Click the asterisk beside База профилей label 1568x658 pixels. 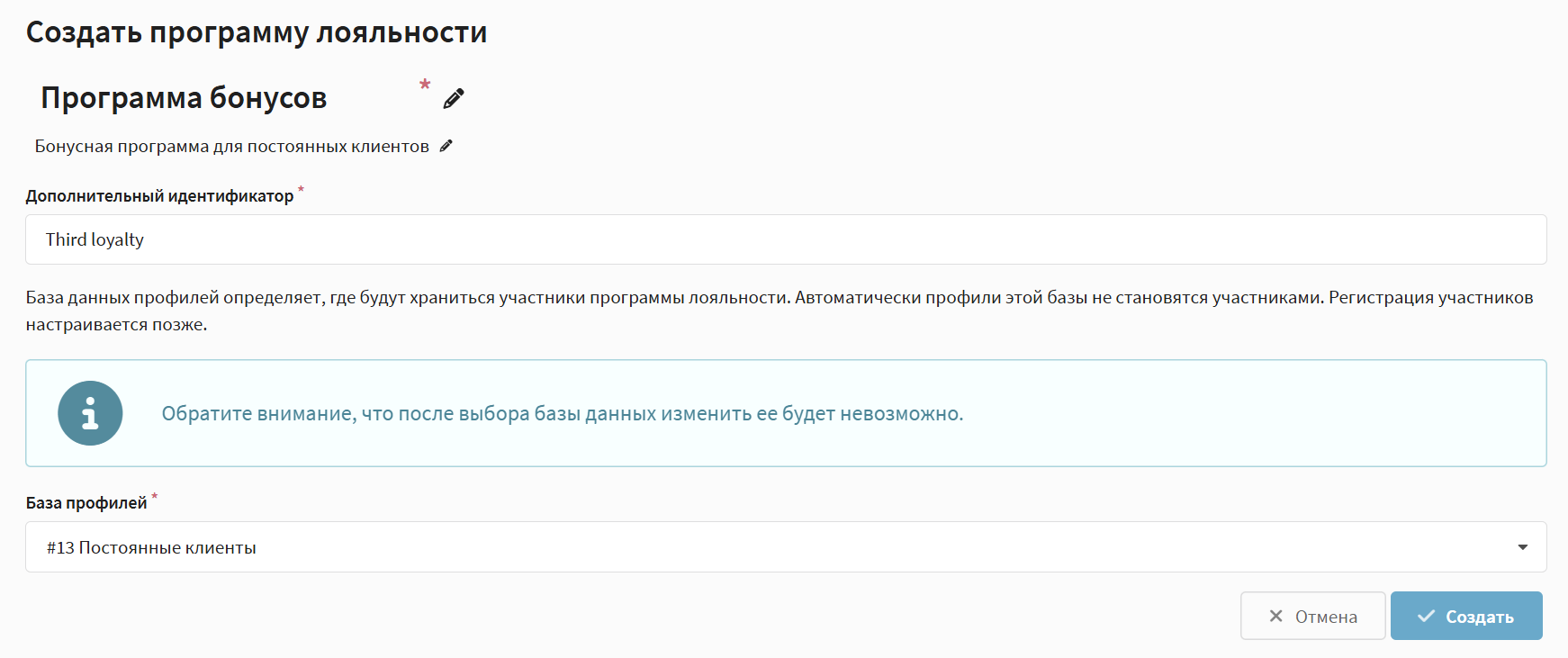154,496
